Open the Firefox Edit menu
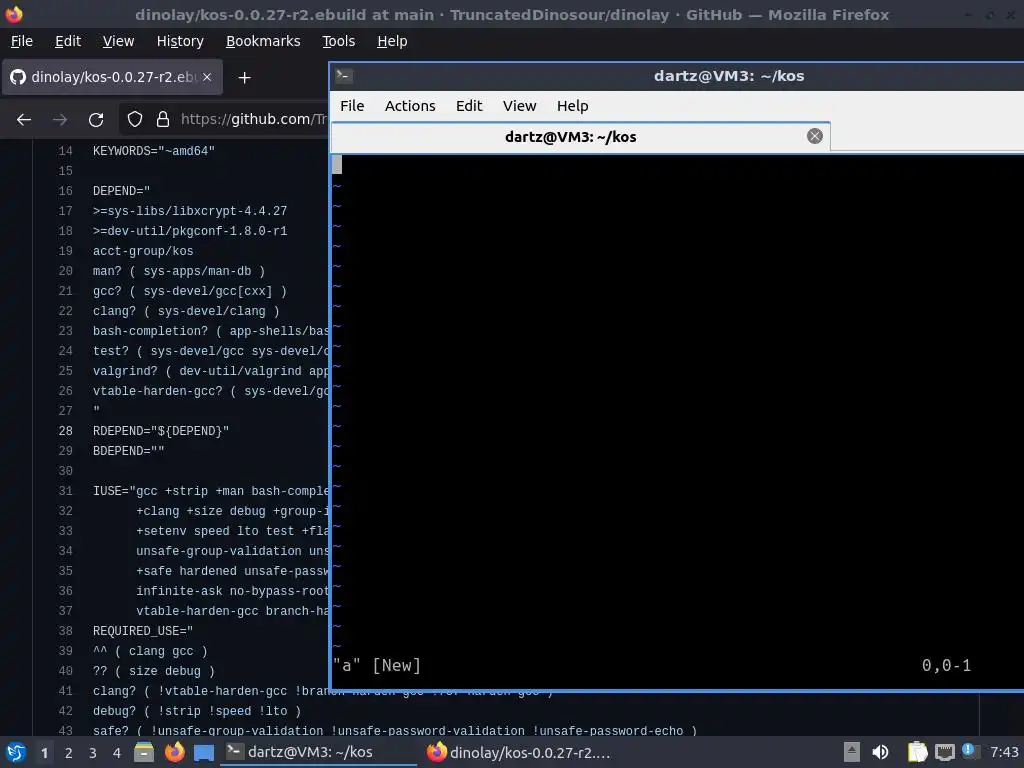 click(68, 41)
